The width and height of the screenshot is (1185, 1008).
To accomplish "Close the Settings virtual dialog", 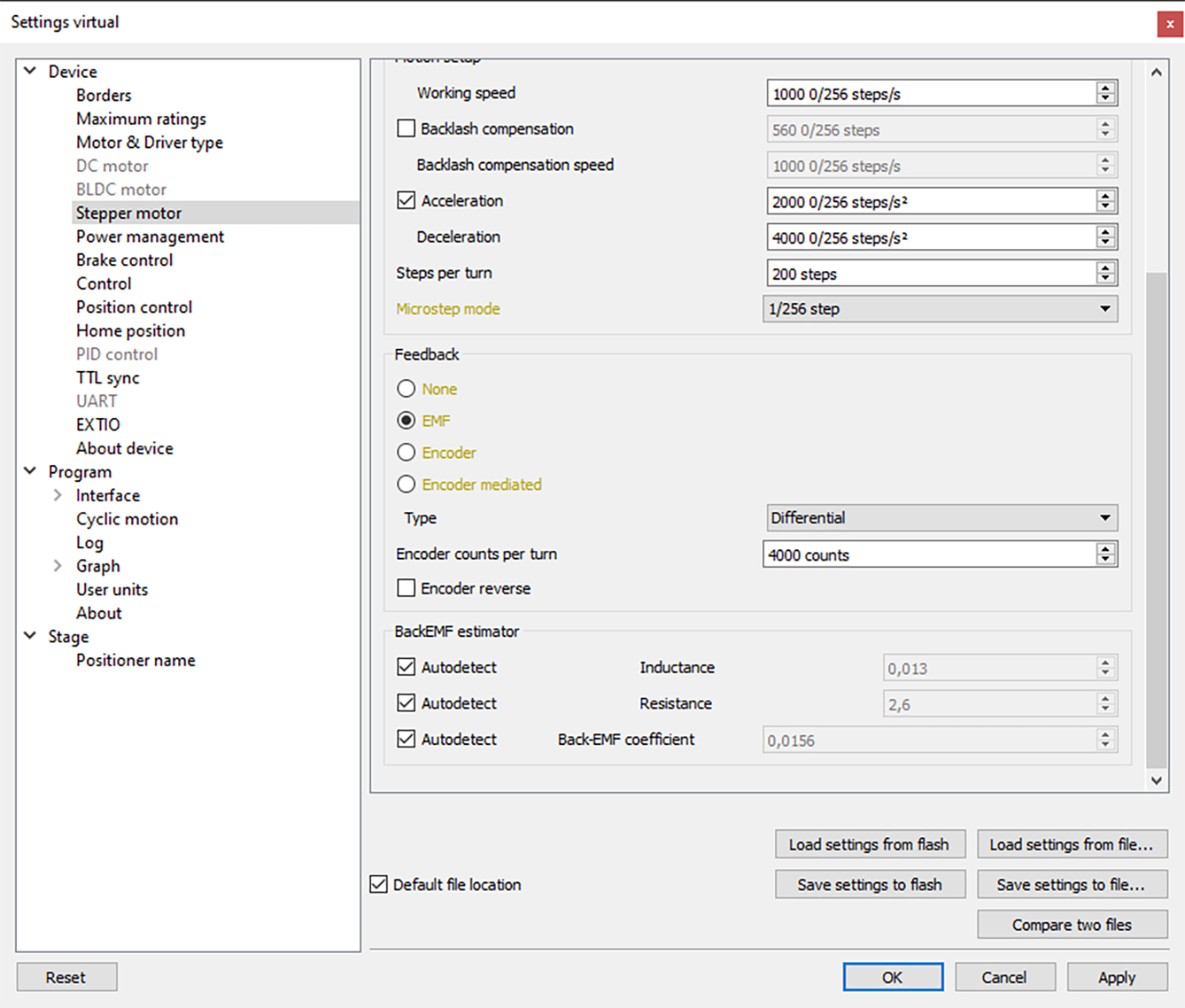I will (x=1169, y=24).
